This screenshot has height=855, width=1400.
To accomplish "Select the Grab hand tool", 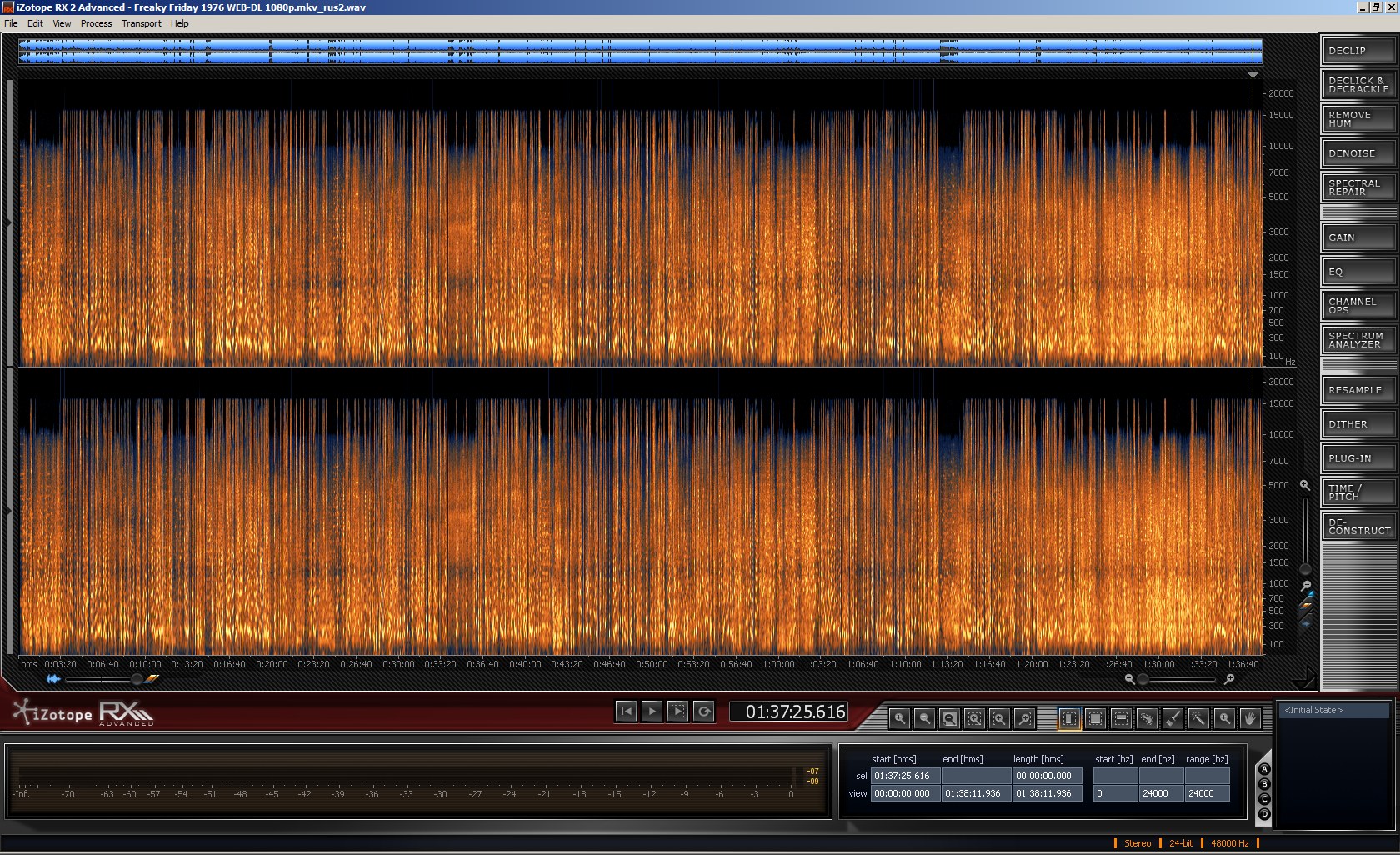I will coord(1249,718).
